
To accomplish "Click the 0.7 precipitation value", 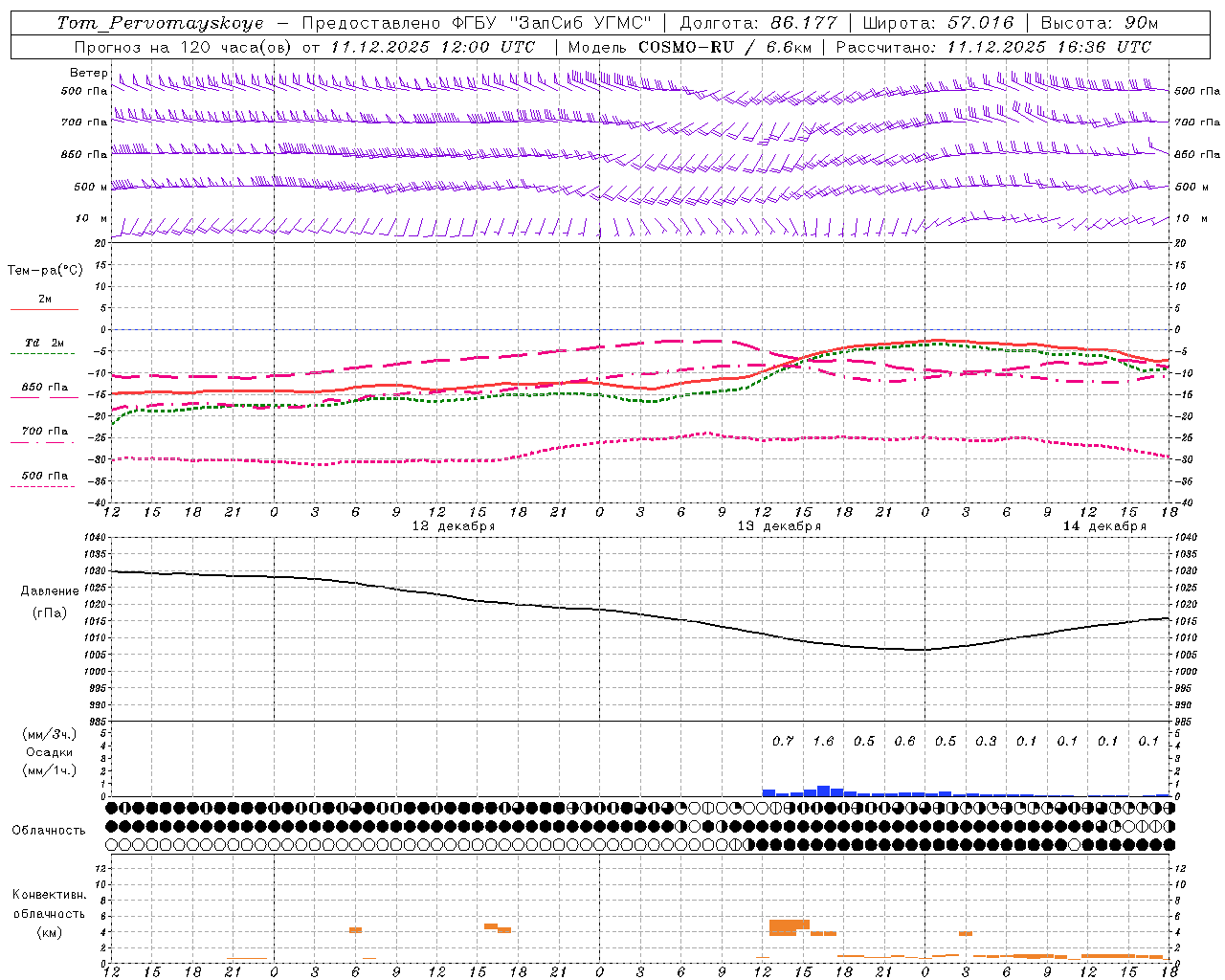I will [x=783, y=741].
